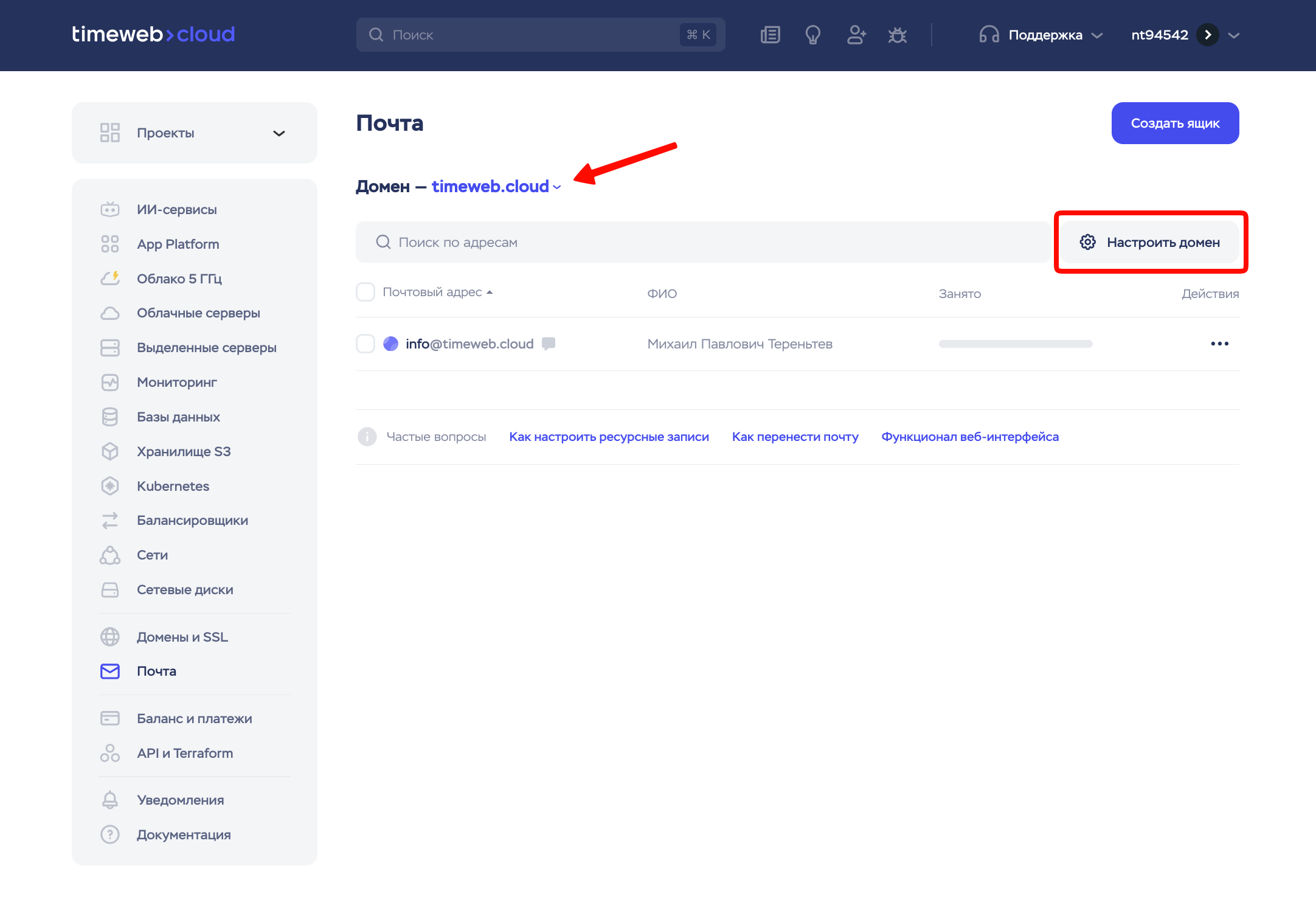This screenshot has width=1316, height=905.
Task: Go to Облачные серверы section
Action: [198, 313]
